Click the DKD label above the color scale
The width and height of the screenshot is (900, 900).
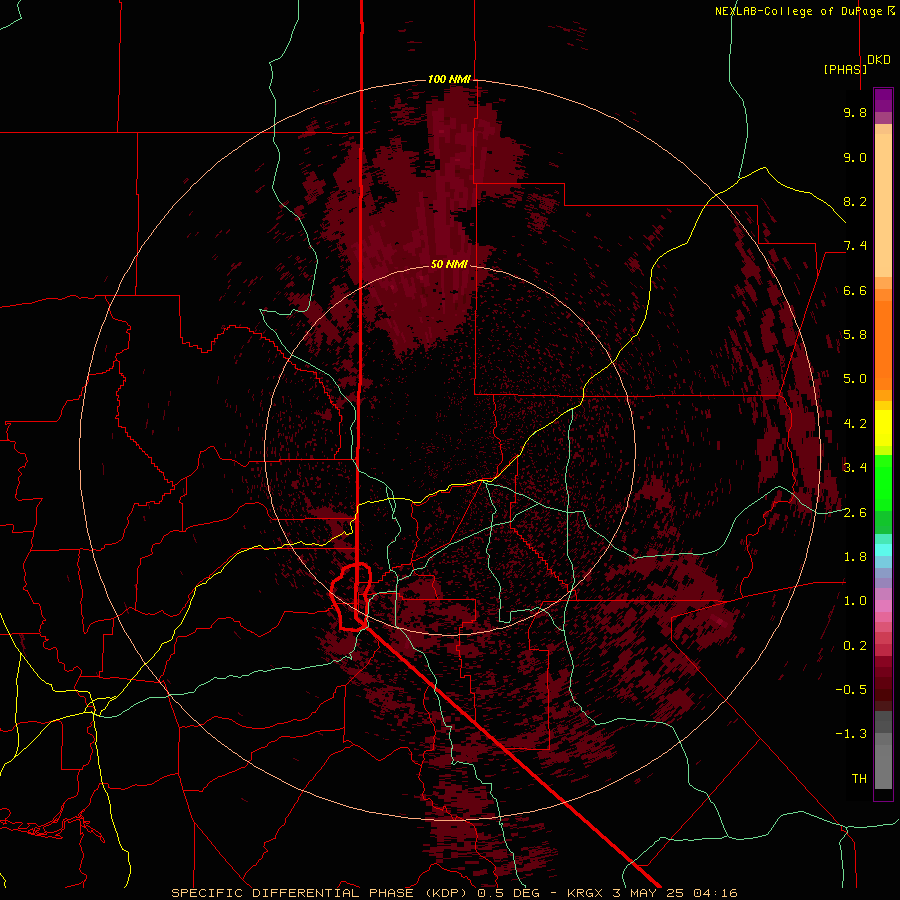879,60
